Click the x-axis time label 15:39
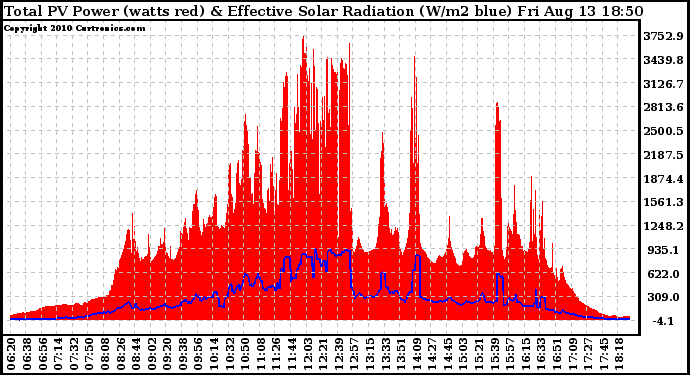The image size is (690, 375). [495, 354]
